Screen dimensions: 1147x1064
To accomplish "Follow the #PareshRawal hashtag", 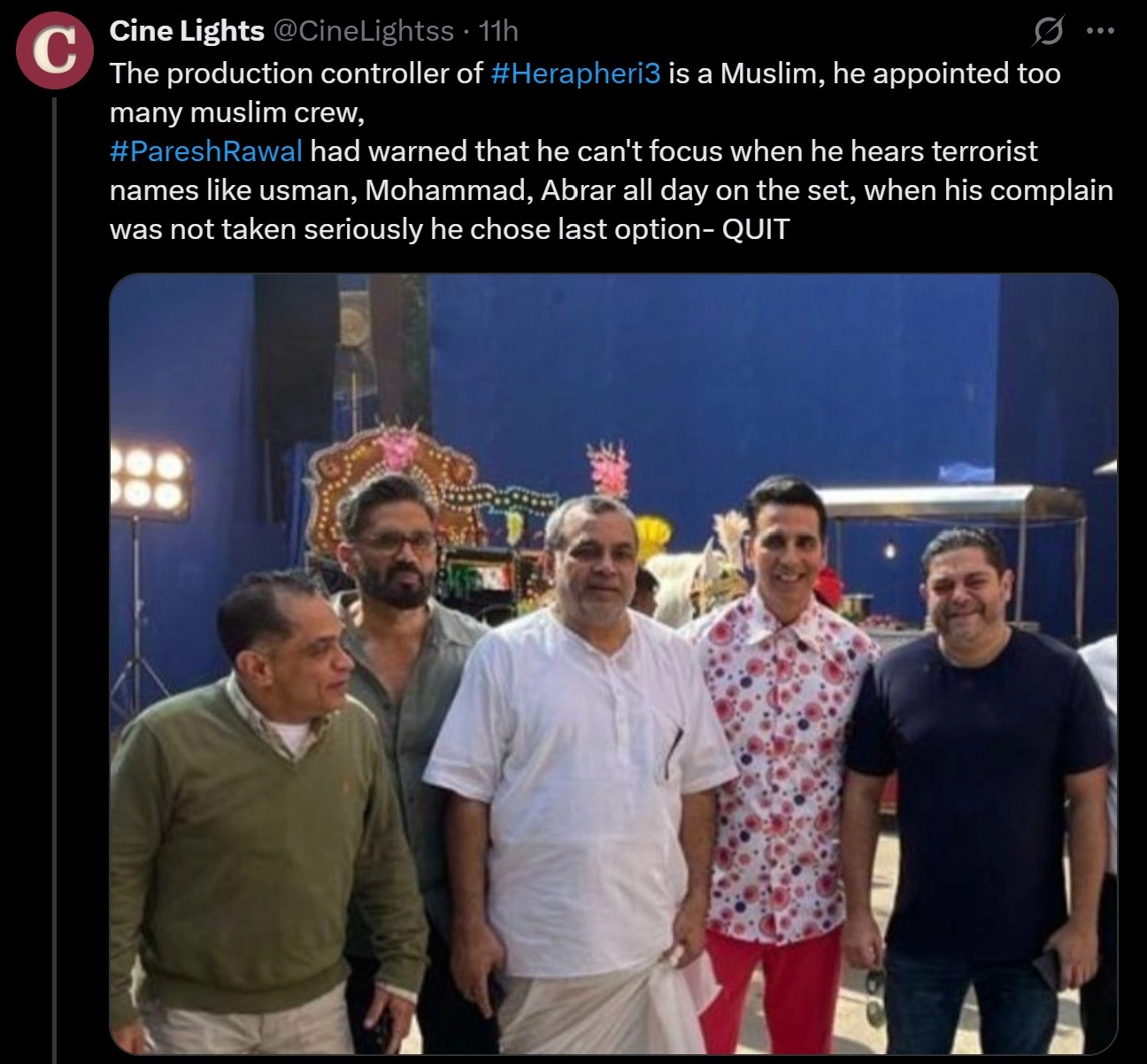I will tap(206, 150).
